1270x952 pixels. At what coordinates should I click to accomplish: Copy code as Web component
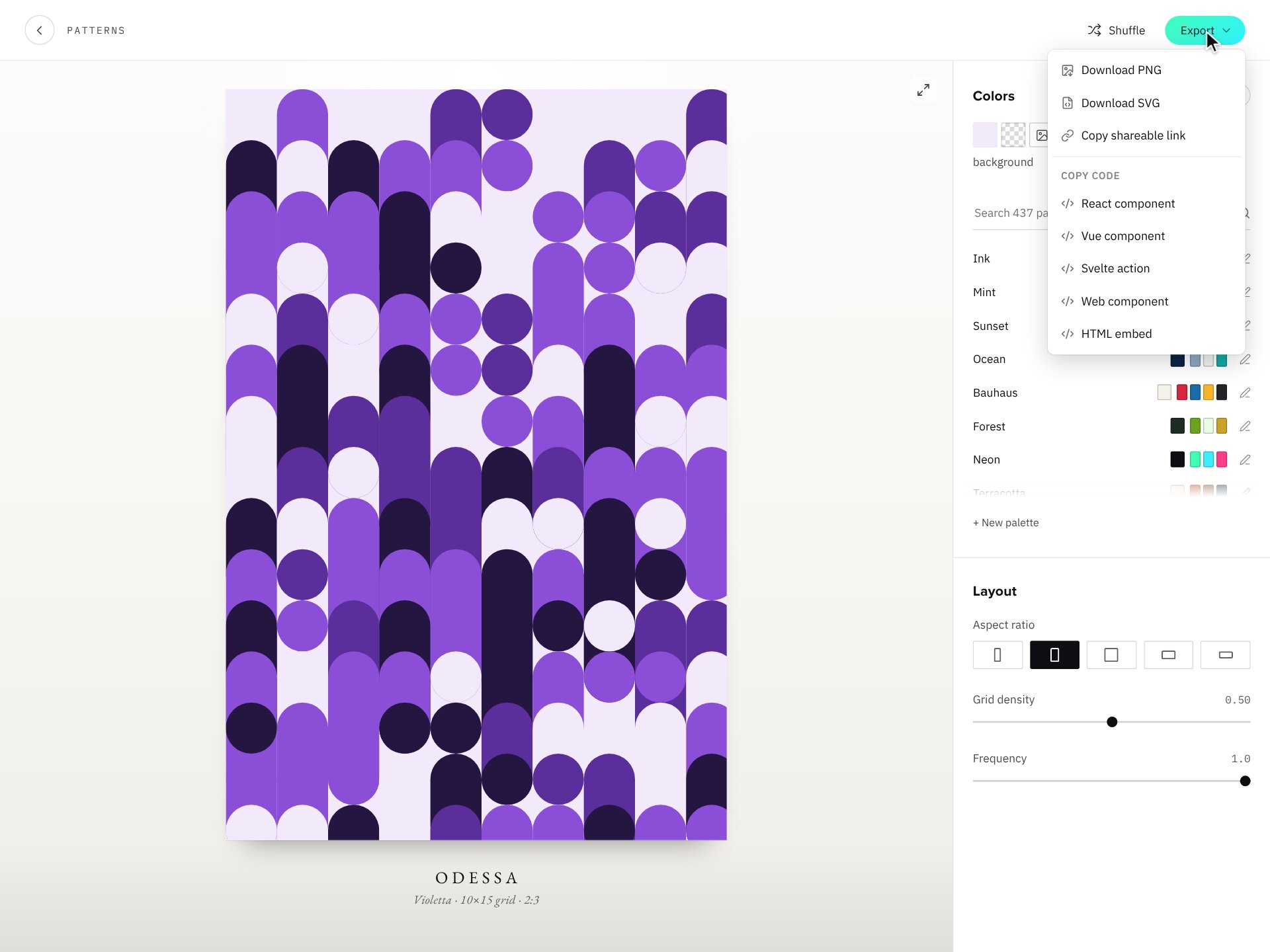pos(1146,301)
